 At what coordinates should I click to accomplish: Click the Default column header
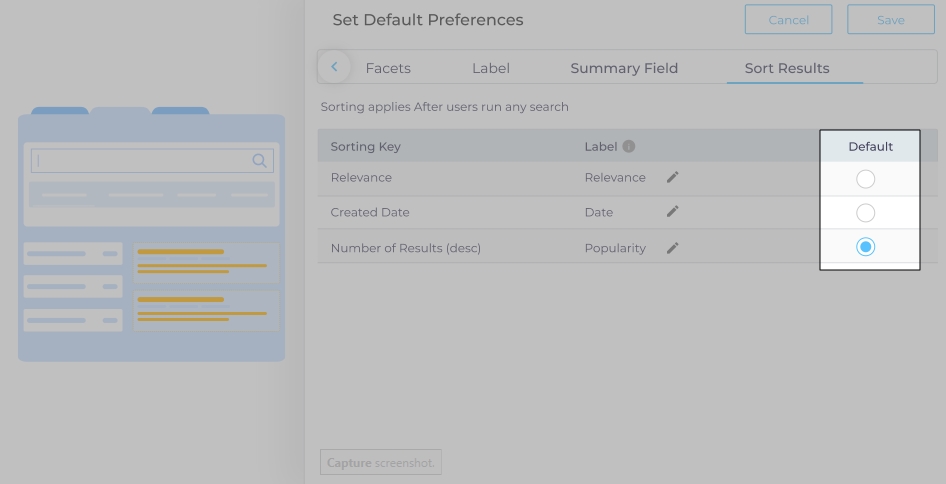click(x=870, y=147)
